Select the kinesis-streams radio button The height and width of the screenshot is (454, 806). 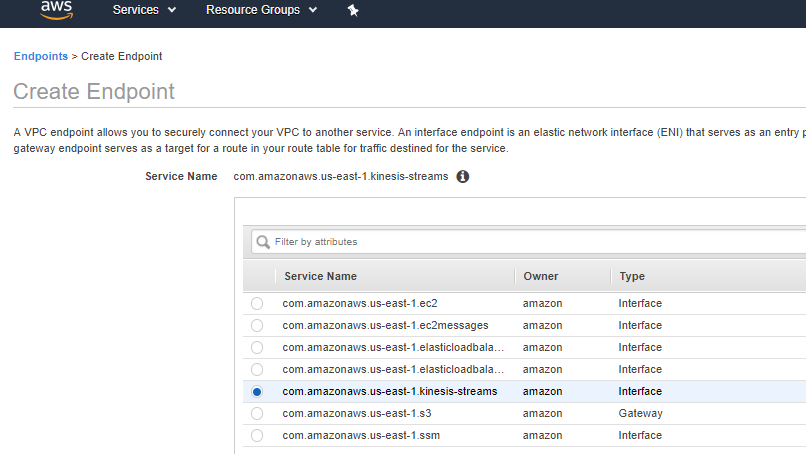click(257, 391)
